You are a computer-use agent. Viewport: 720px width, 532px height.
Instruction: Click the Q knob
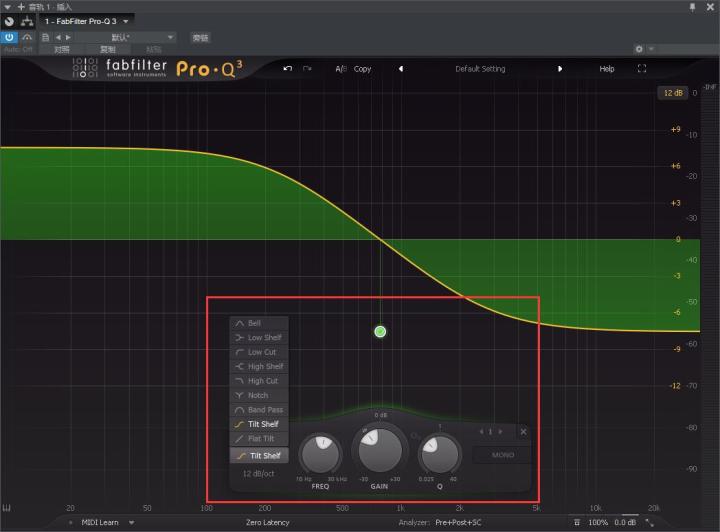tap(439, 454)
